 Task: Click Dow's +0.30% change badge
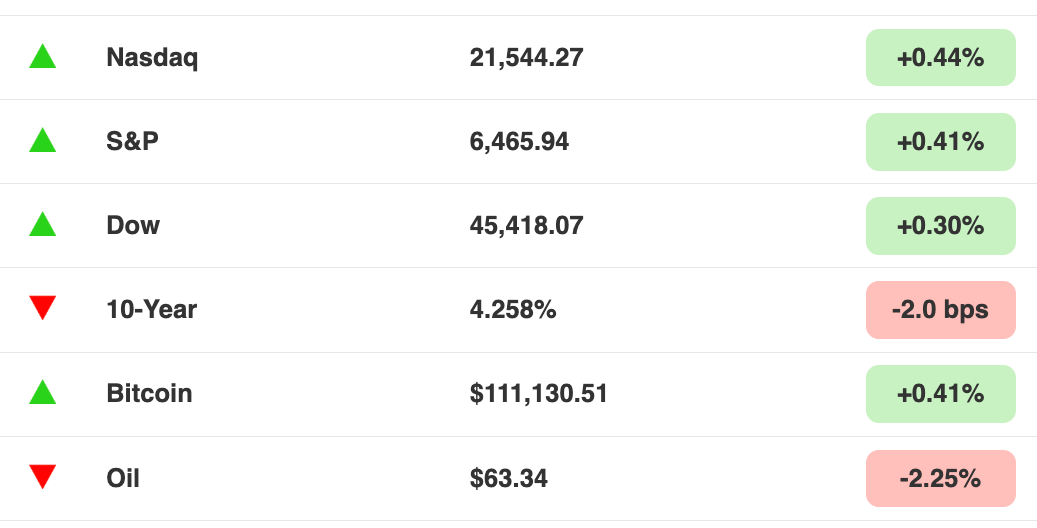[940, 226]
